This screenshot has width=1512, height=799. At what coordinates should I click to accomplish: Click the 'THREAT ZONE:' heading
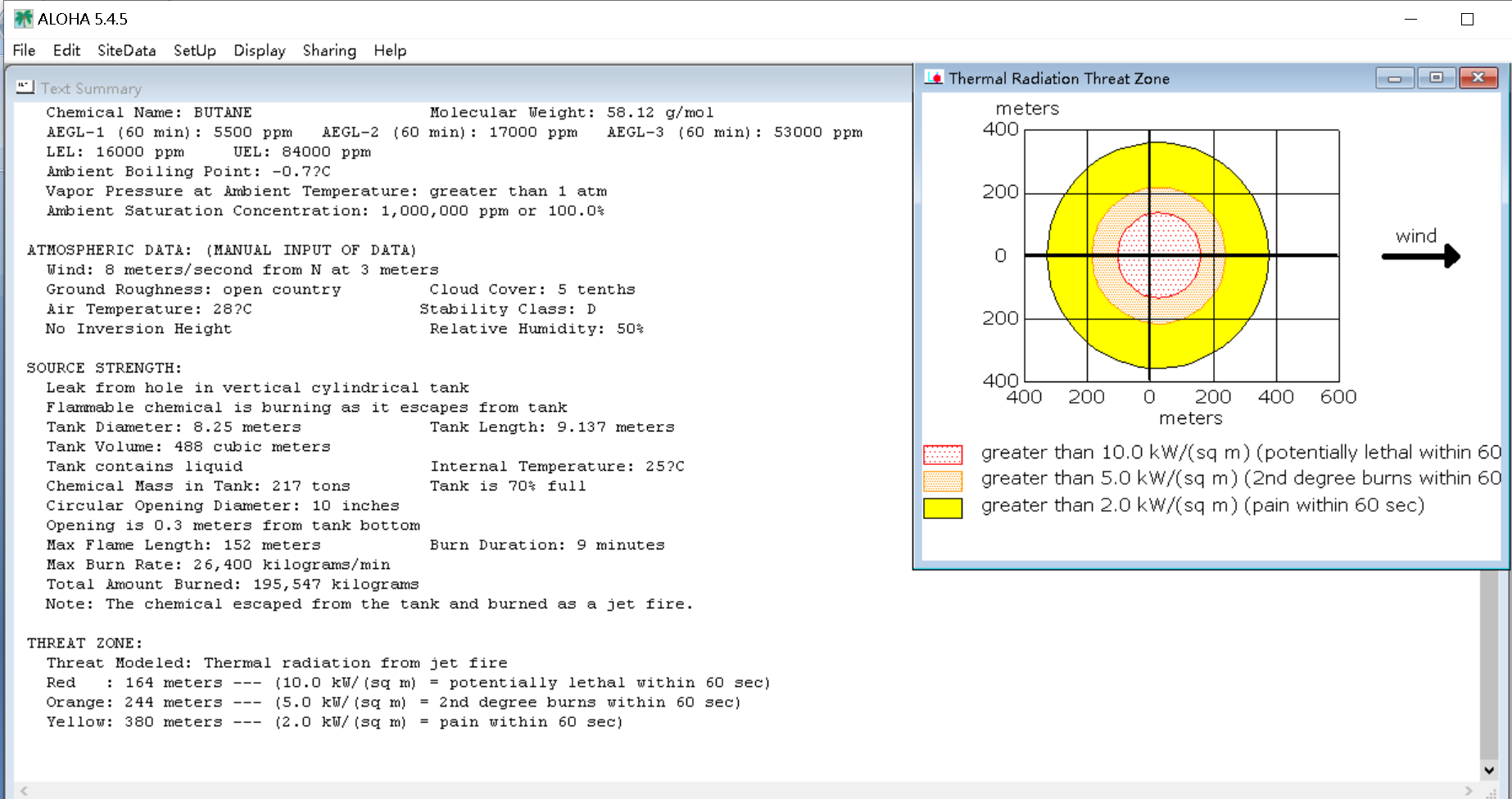click(84, 643)
